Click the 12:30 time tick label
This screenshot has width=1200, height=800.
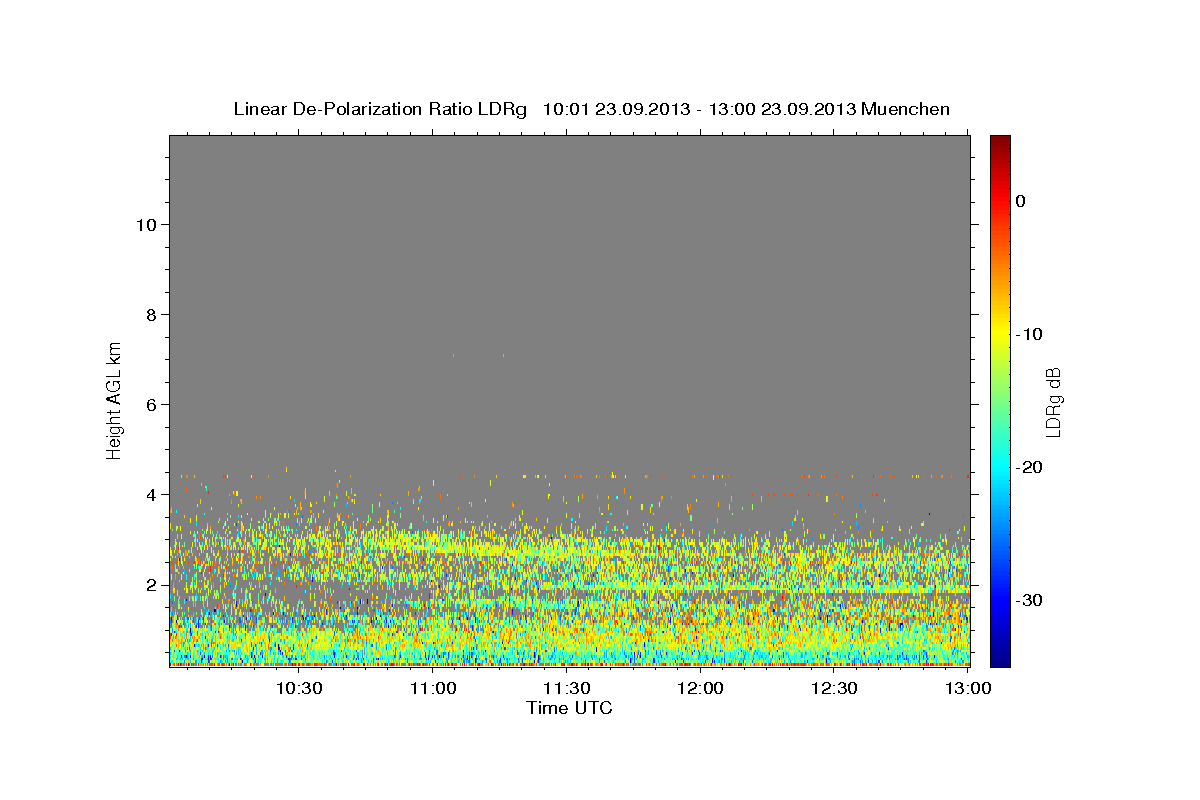(835, 688)
